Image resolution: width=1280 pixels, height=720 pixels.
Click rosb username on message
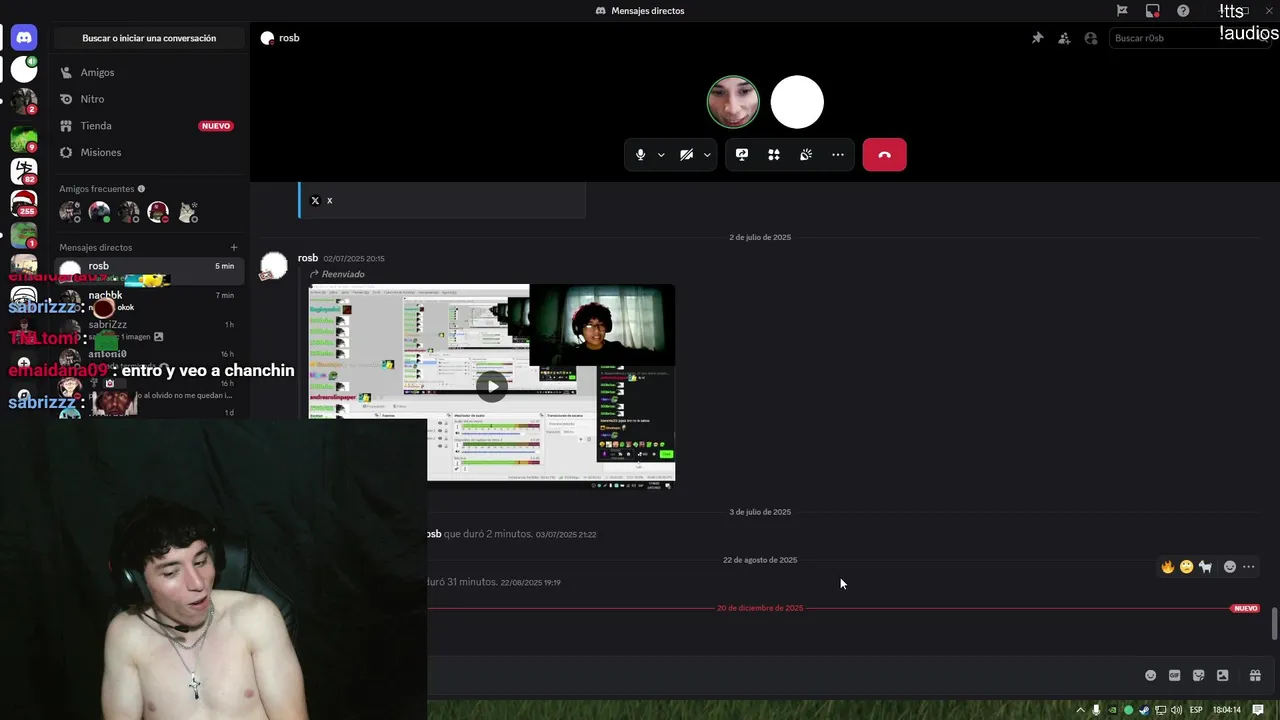click(x=308, y=258)
